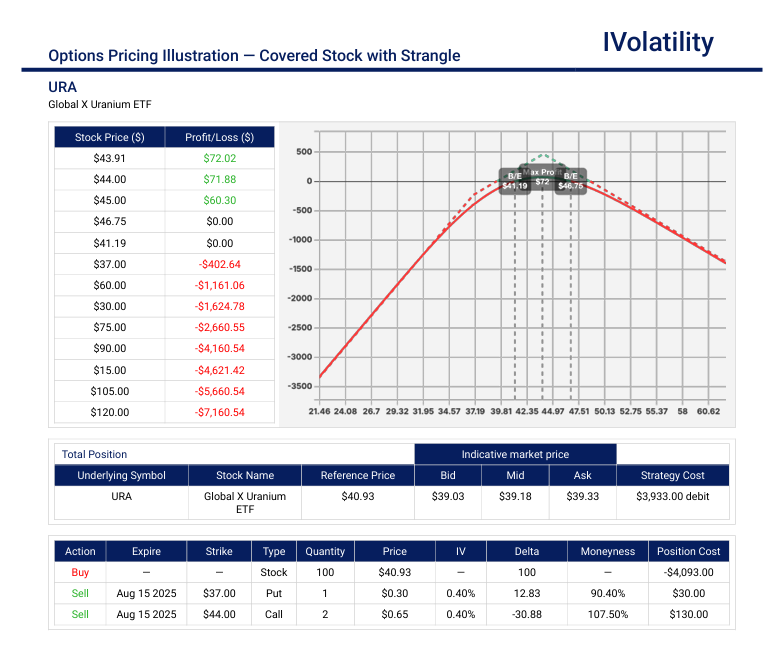
Task: Select the $0.65 call price cell
Action: click(x=394, y=614)
